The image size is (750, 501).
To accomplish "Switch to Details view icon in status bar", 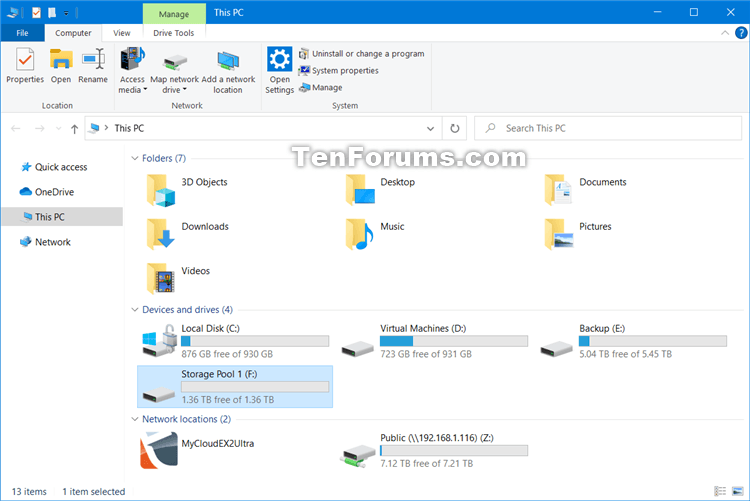I will pos(720,491).
